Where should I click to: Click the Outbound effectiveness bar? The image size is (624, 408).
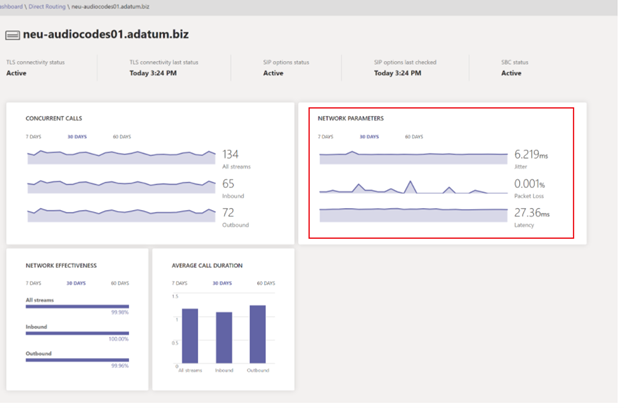77,360
